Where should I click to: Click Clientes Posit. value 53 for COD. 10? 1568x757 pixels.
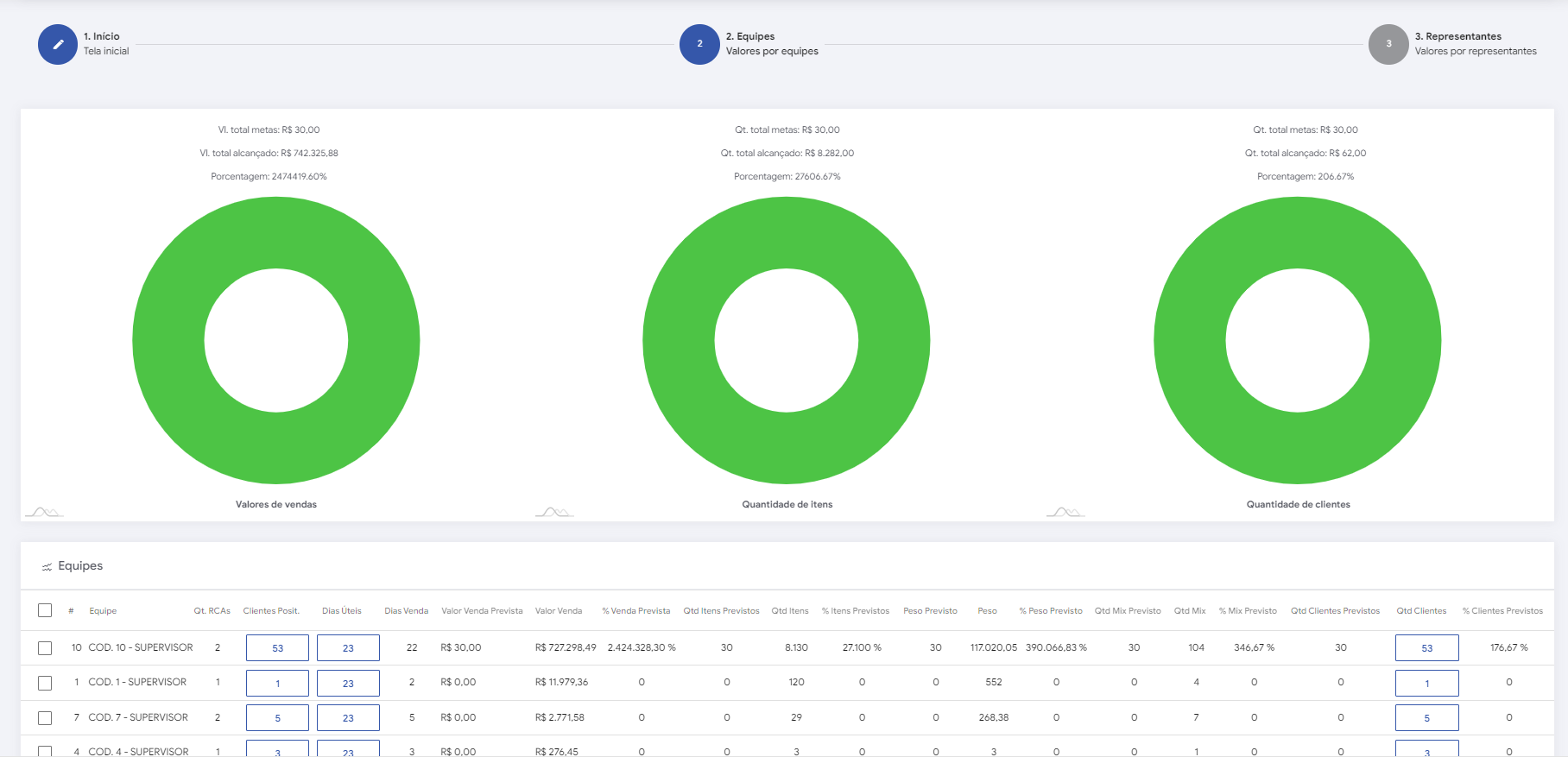click(x=277, y=647)
